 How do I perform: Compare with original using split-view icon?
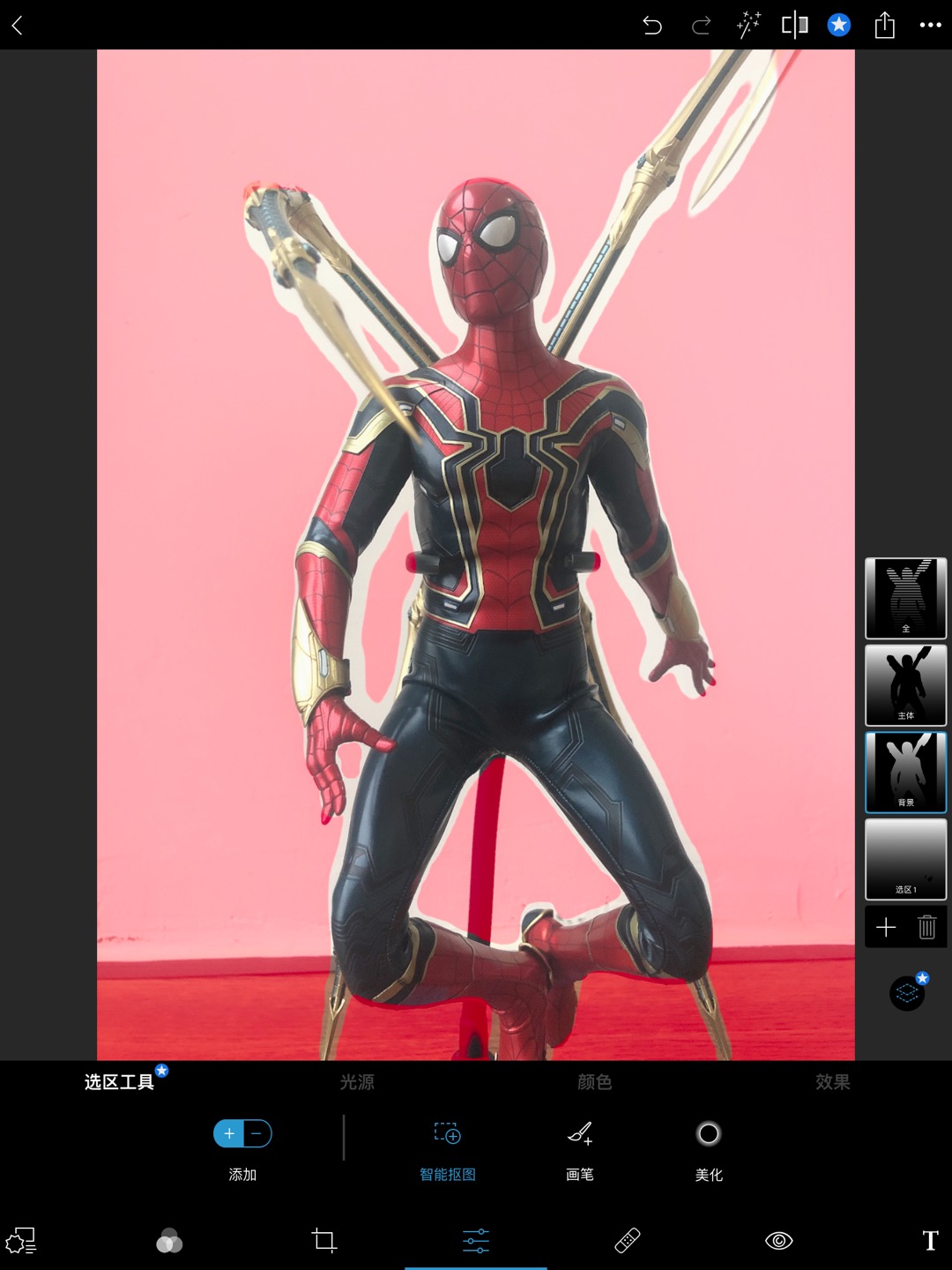click(795, 26)
